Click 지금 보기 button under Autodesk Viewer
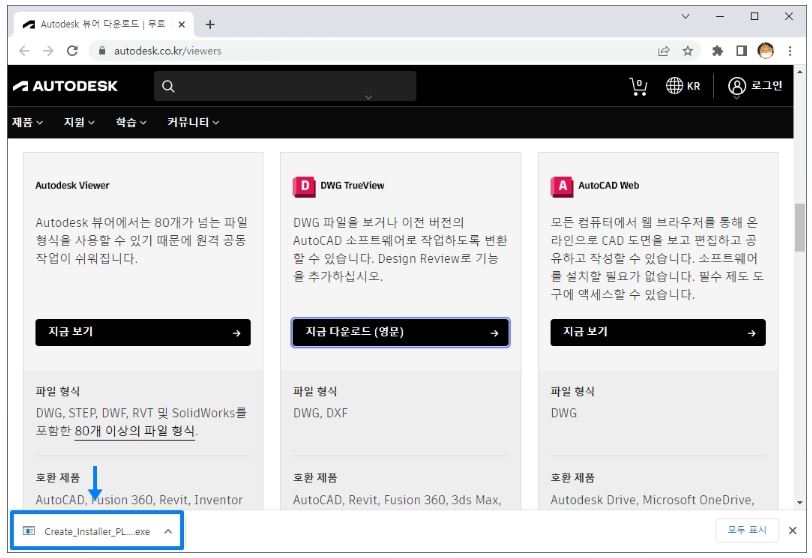Image resolution: width=812 pixels, height=558 pixels. click(143, 332)
